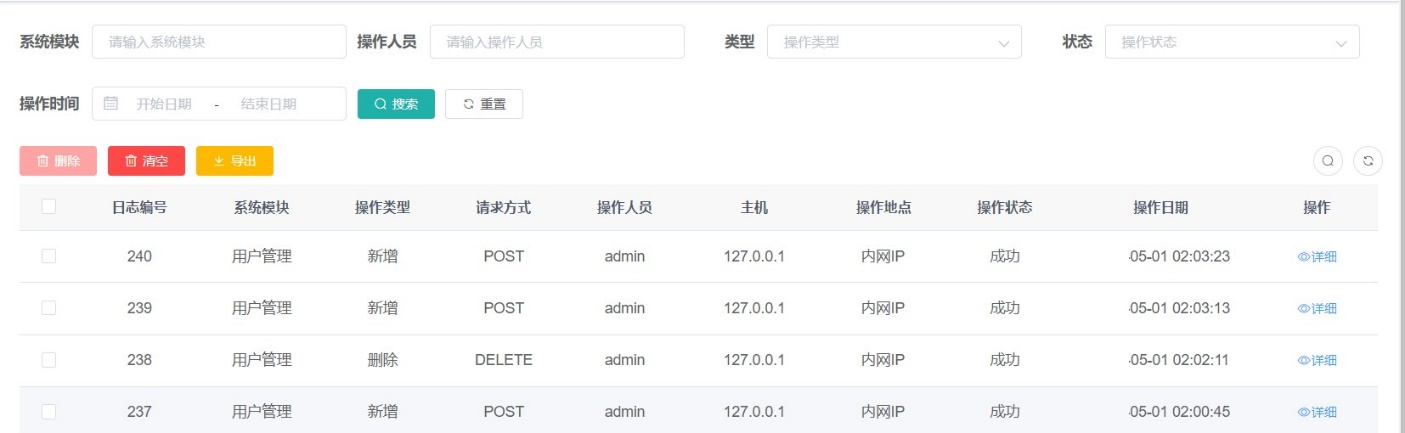Check the box for log 240
Image resolution: width=1405 pixels, height=433 pixels.
[x=48, y=257]
